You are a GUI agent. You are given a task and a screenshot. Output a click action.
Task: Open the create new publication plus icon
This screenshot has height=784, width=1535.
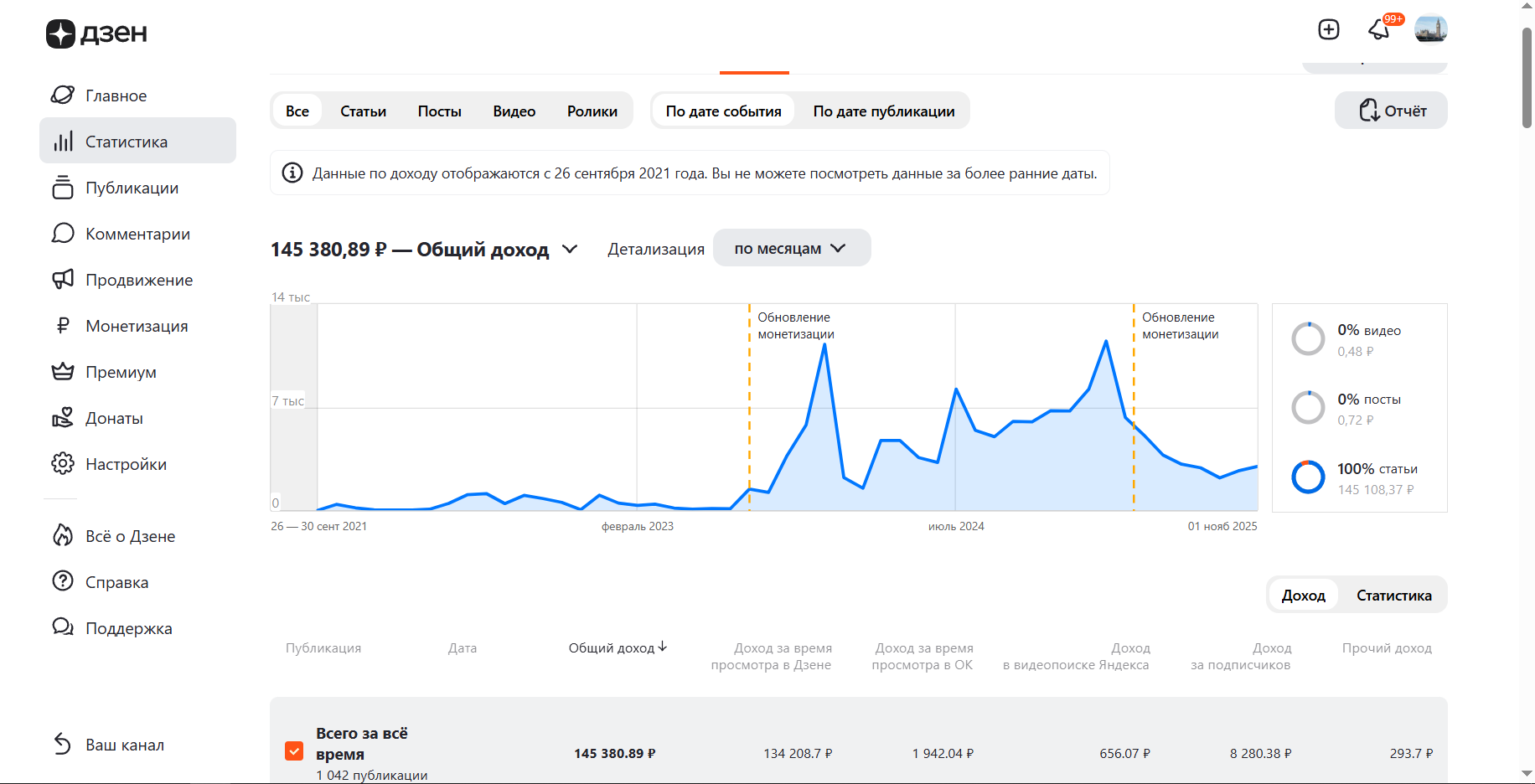1329,29
